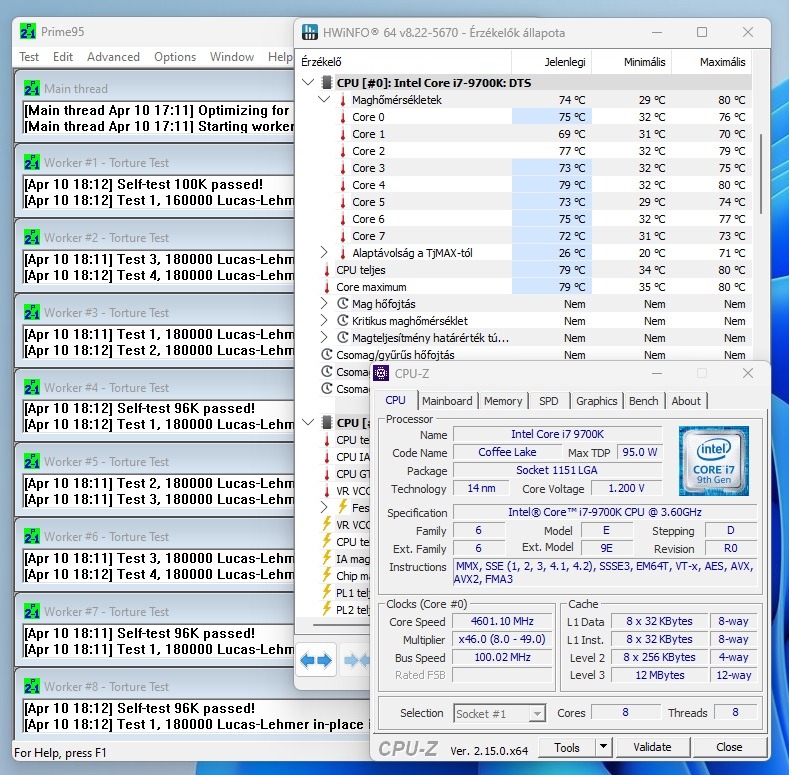Click the Validate button in CPU-Z
The width and height of the screenshot is (789, 775).
[652, 747]
